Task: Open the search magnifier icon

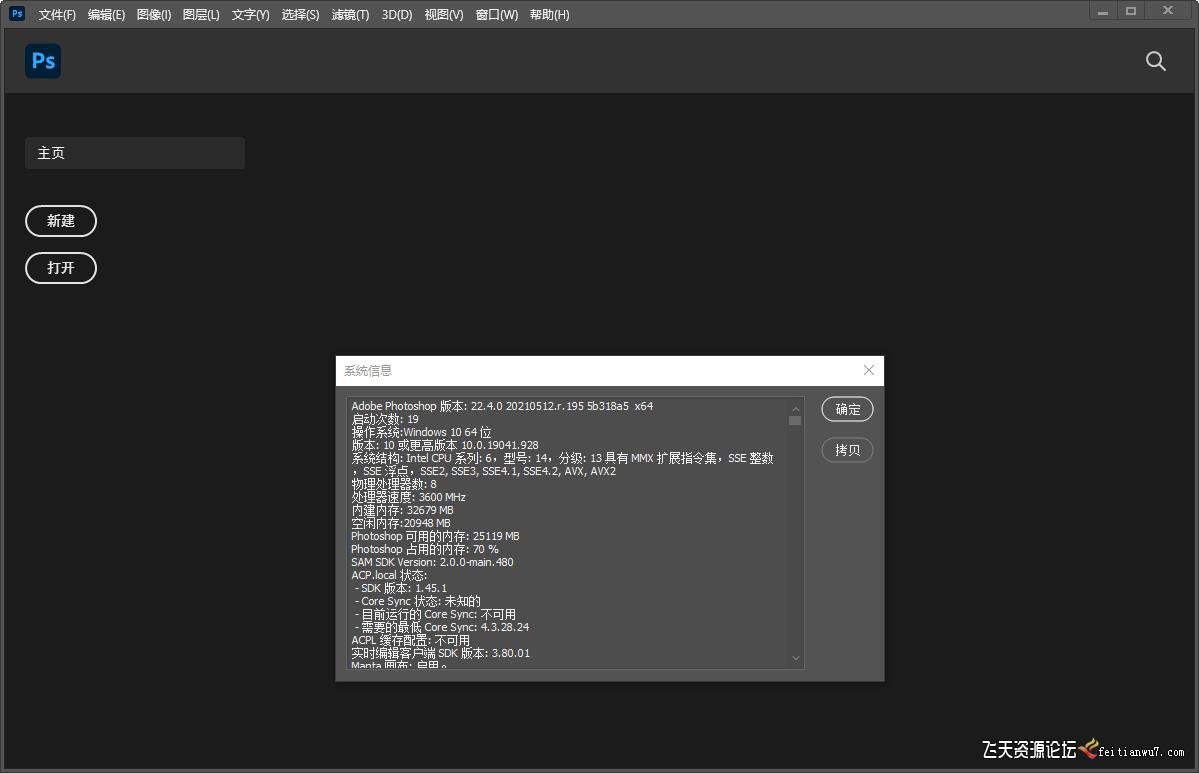Action: (1155, 61)
